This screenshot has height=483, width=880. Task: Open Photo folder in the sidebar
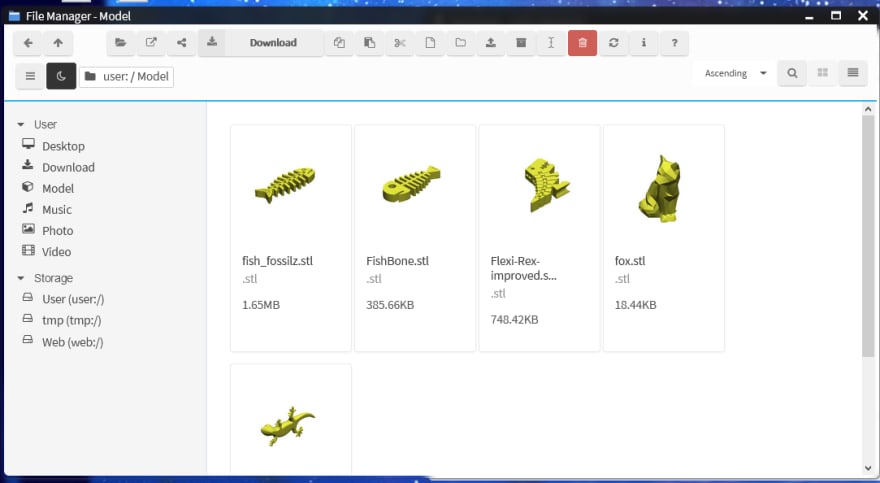(48, 231)
